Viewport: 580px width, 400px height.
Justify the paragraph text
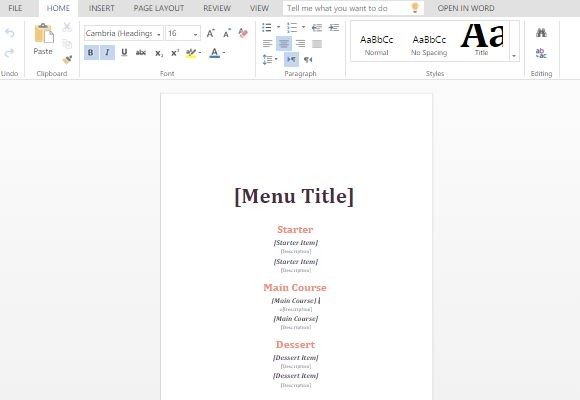click(x=317, y=44)
